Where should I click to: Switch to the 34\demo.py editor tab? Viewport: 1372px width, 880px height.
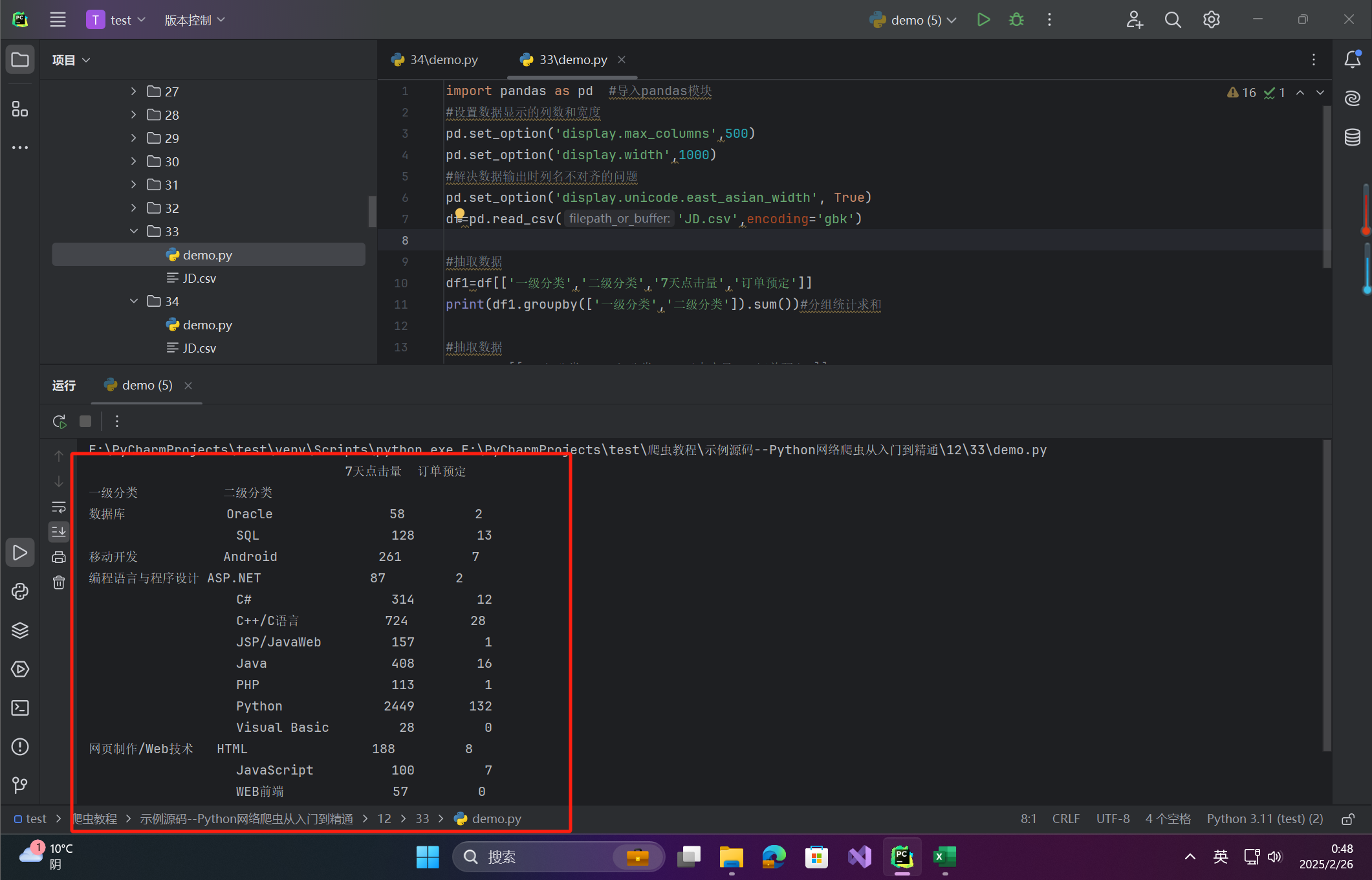click(x=435, y=60)
